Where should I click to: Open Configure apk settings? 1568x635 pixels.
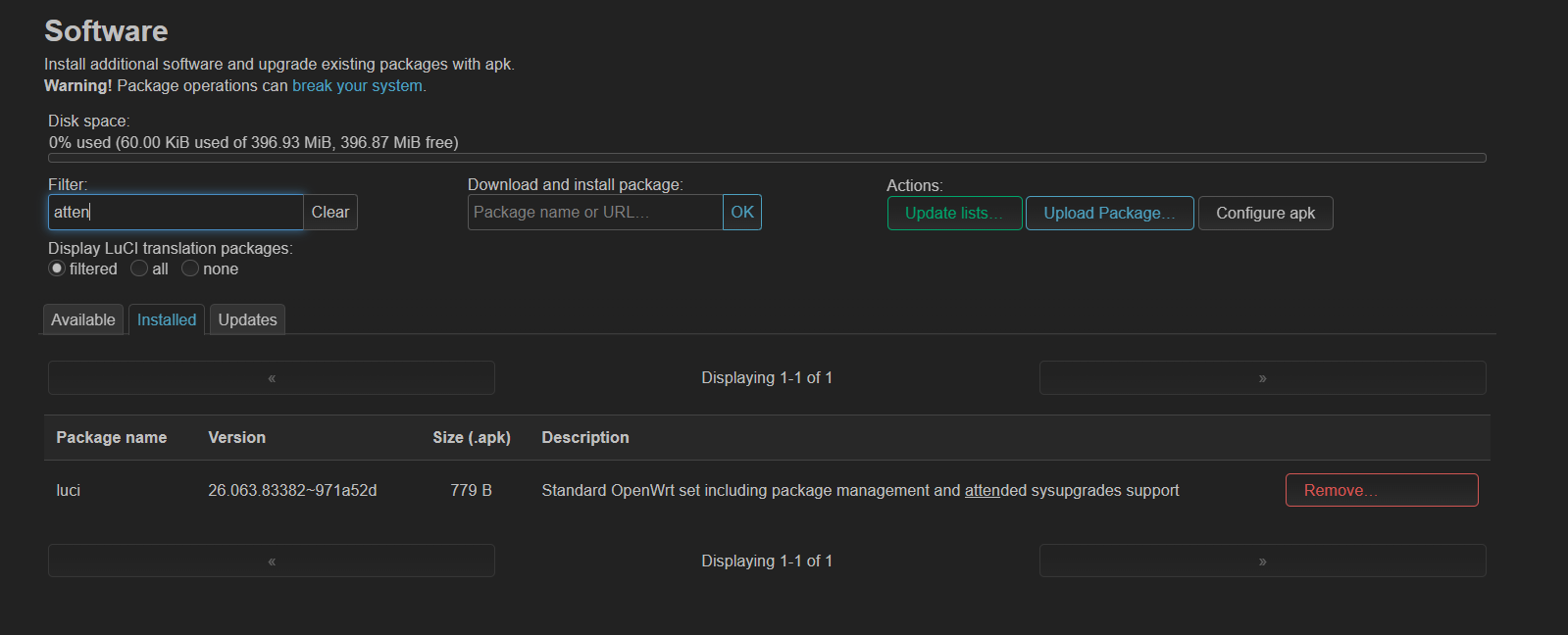coord(1265,214)
